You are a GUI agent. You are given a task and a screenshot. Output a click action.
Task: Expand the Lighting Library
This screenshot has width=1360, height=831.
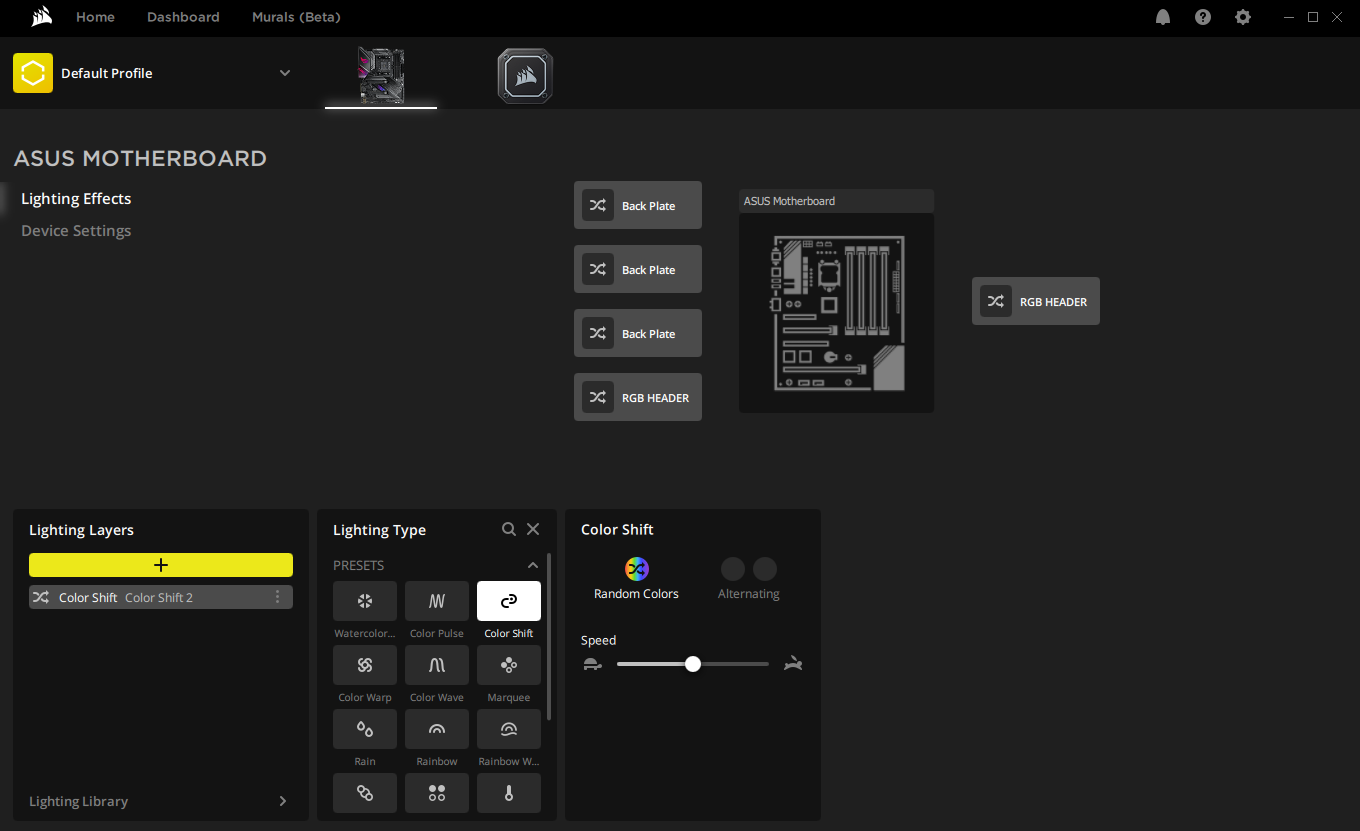(x=283, y=801)
